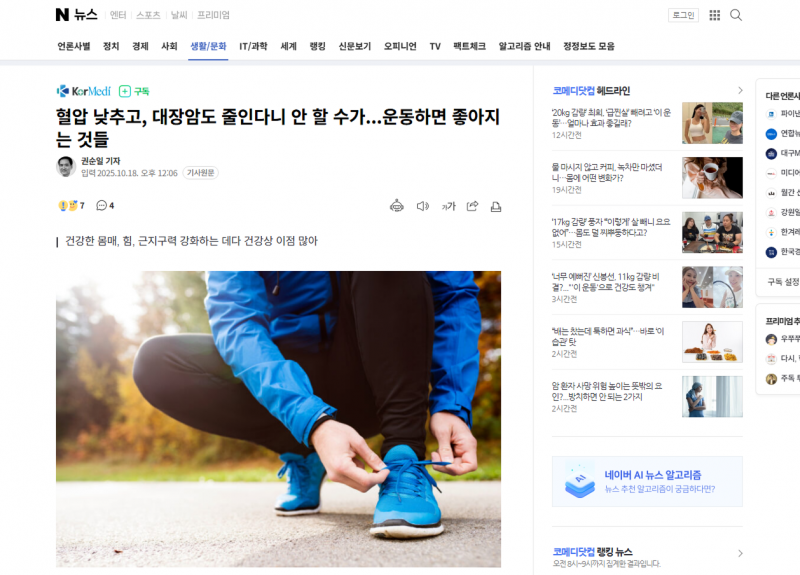
Task: Change font size with 가가 icon
Action: pyautogui.click(x=448, y=206)
